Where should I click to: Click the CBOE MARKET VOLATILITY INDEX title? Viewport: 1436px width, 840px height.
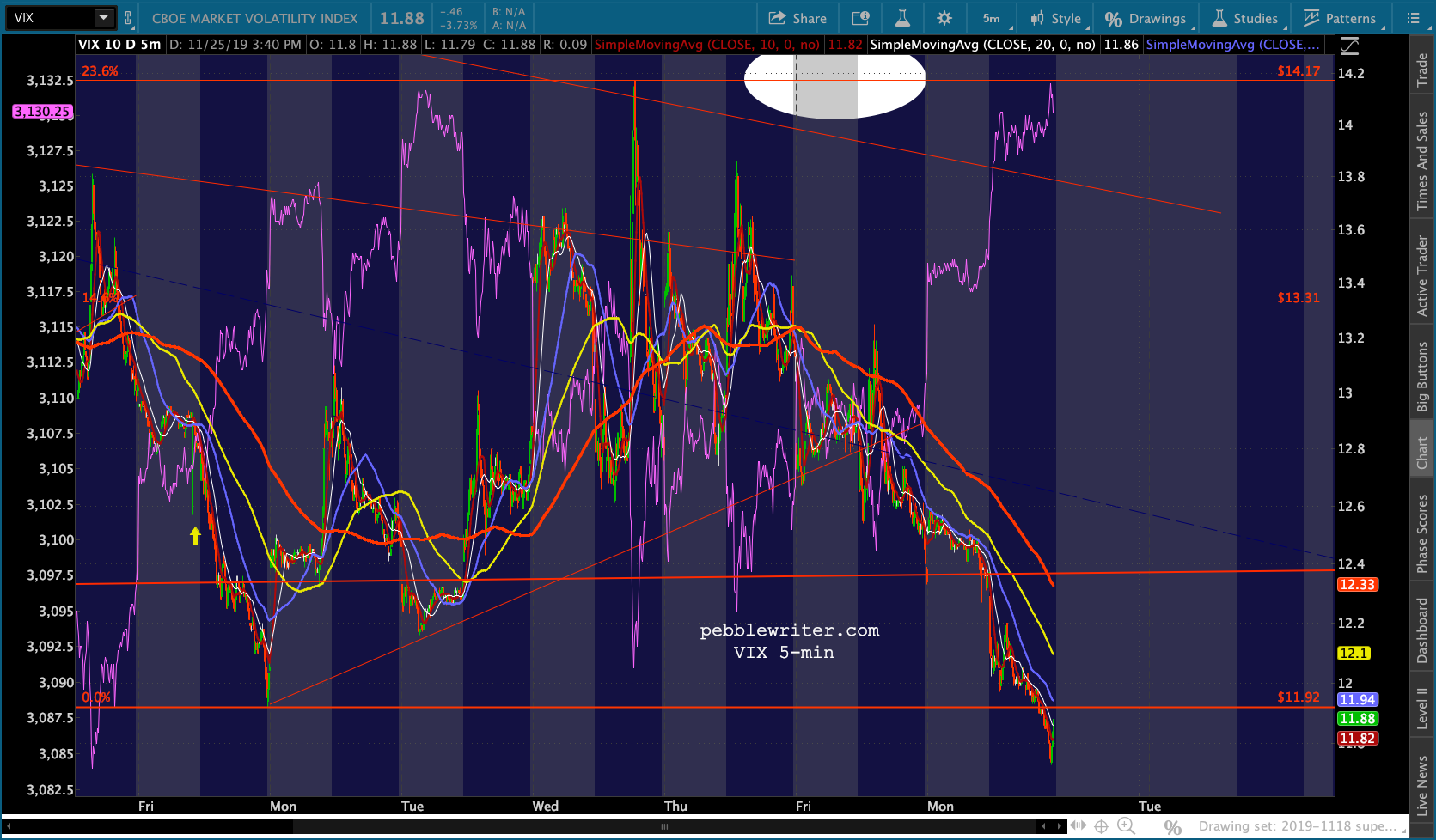click(x=254, y=18)
